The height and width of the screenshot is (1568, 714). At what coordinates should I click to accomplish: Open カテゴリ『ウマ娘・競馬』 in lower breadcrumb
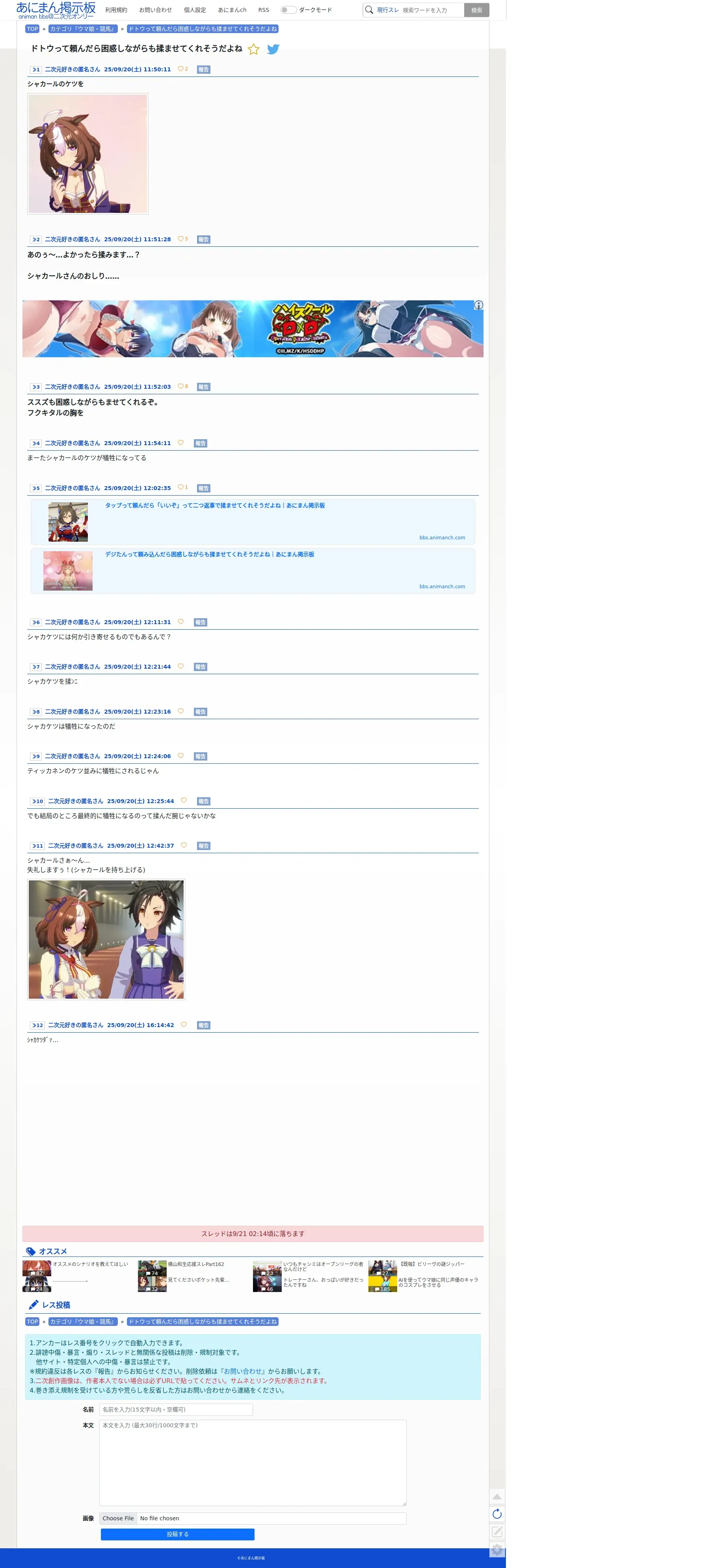[83, 1322]
